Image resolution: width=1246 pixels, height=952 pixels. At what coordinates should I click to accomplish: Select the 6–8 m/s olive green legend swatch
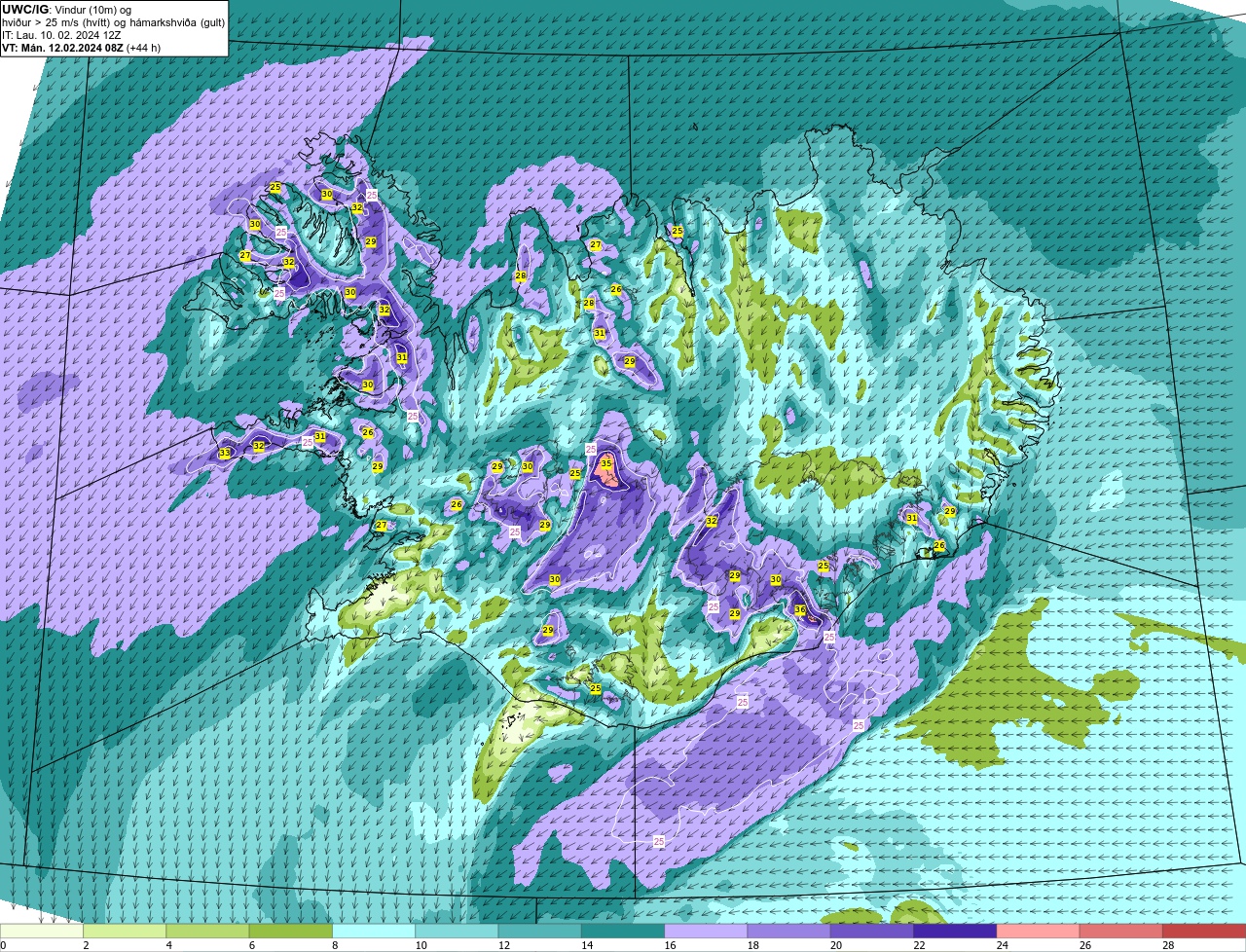[x=290, y=932]
